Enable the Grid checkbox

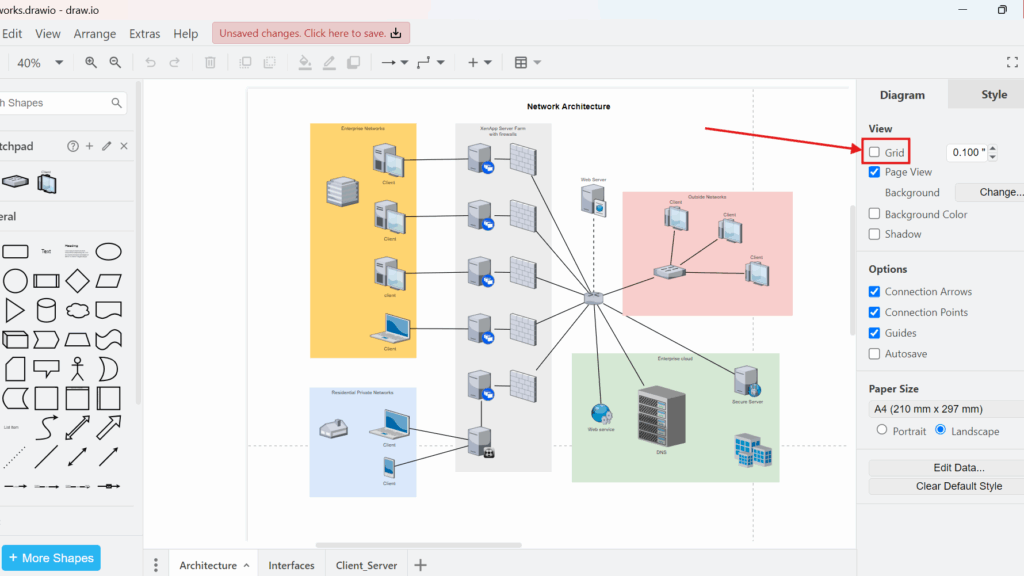coord(875,152)
